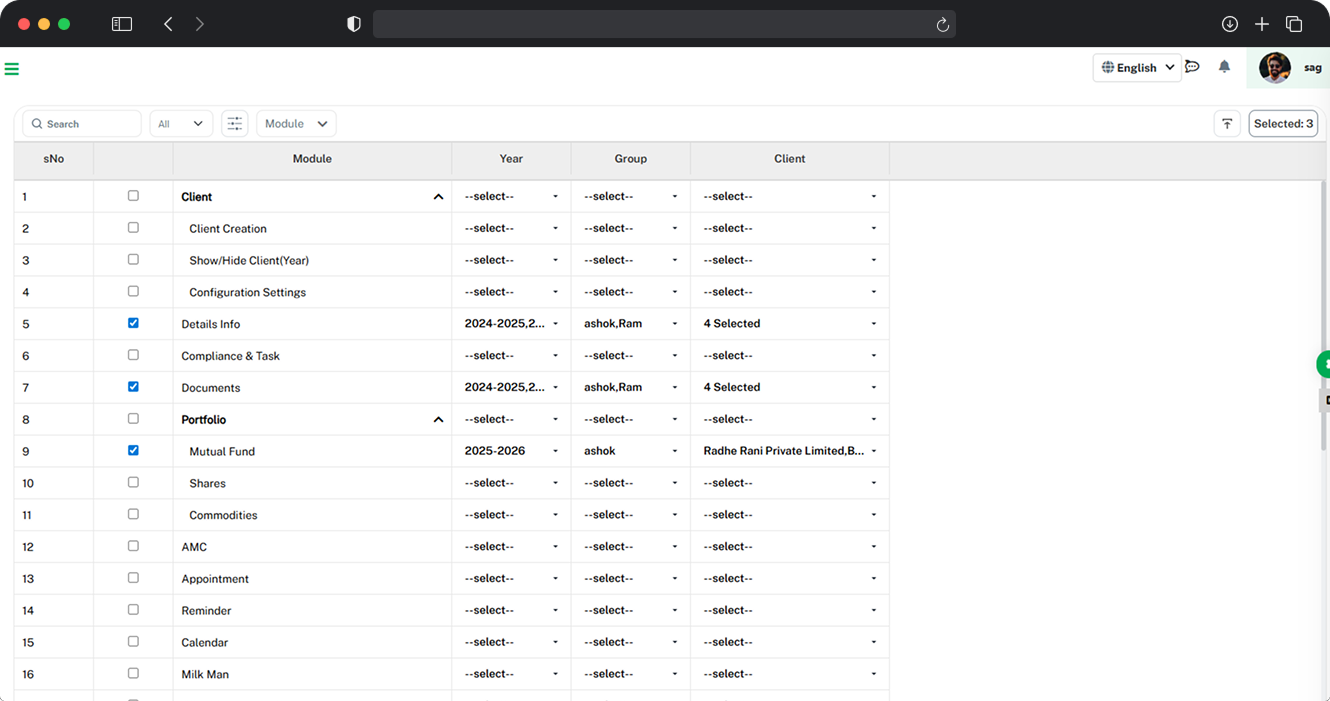Open the English language dropdown

point(1137,68)
